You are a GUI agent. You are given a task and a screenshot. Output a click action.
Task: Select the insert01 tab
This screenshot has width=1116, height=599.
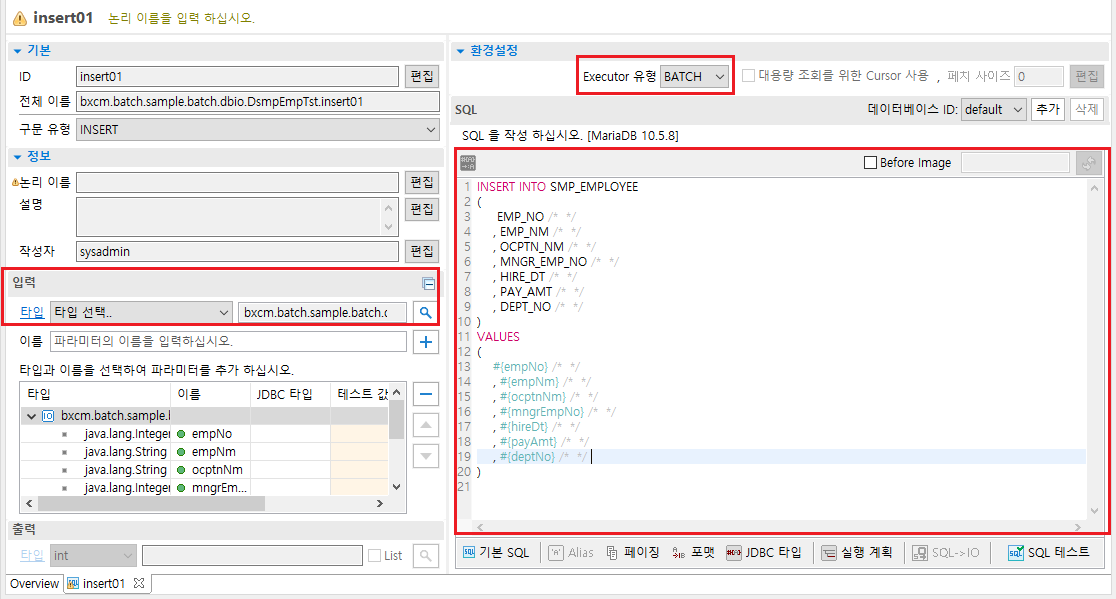pos(103,583)
